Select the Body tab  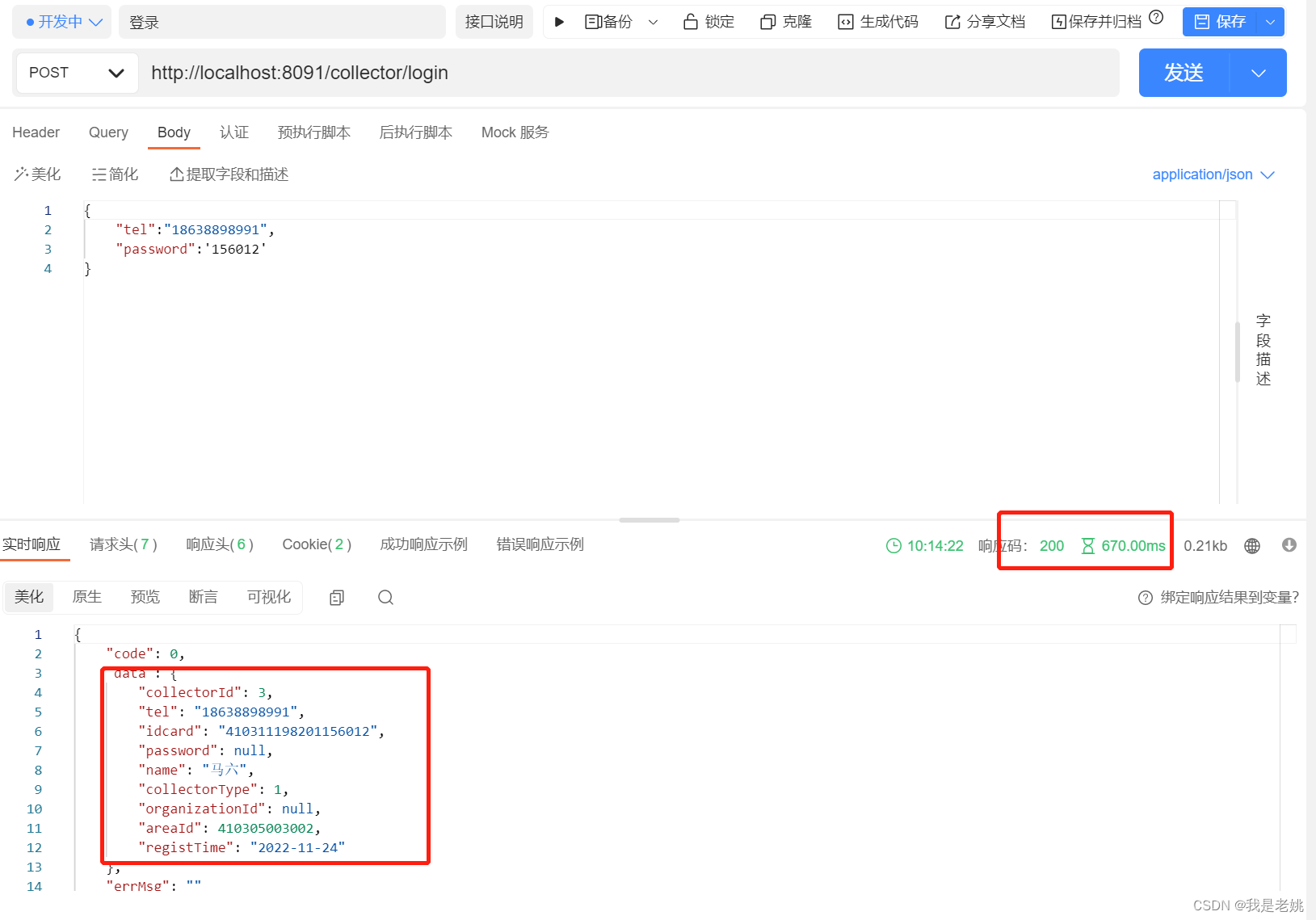click(x=174, y=132)
